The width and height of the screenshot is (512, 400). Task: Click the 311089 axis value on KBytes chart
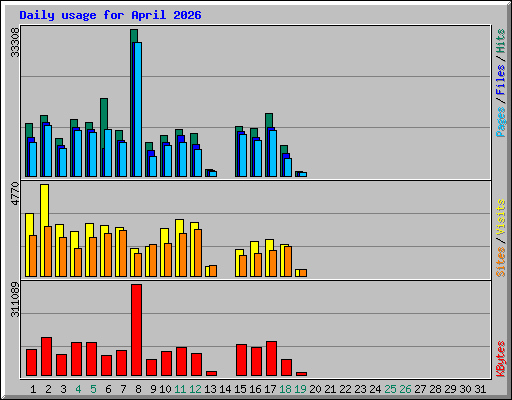click(x=15, y=299)
